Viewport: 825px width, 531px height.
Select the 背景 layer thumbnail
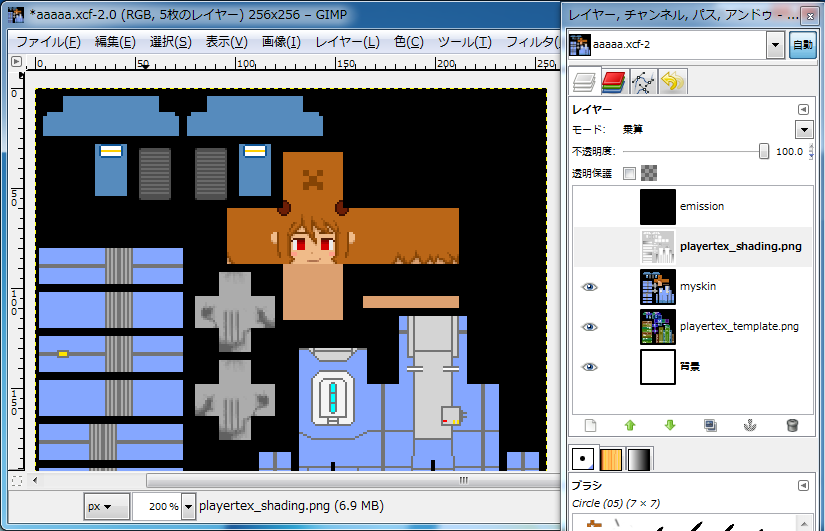tap(658, 367)
